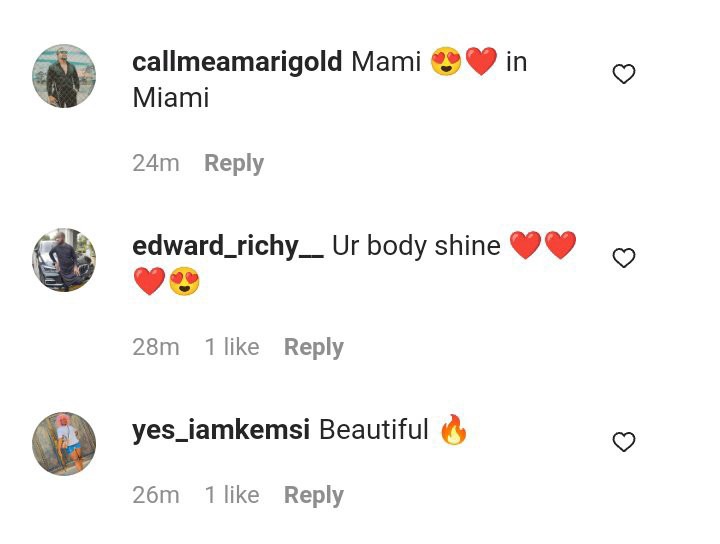Reply to the 'Beautiful' comment
The width and height of the screenshot is (720, 544).
(314, 495)
